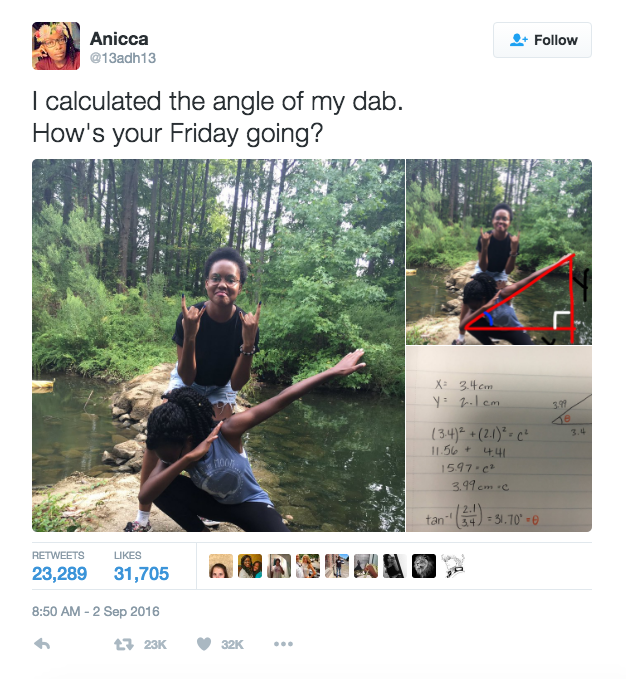Open the photo with red triangle overlay
This screenshot has width=626, height=679.
499,252
